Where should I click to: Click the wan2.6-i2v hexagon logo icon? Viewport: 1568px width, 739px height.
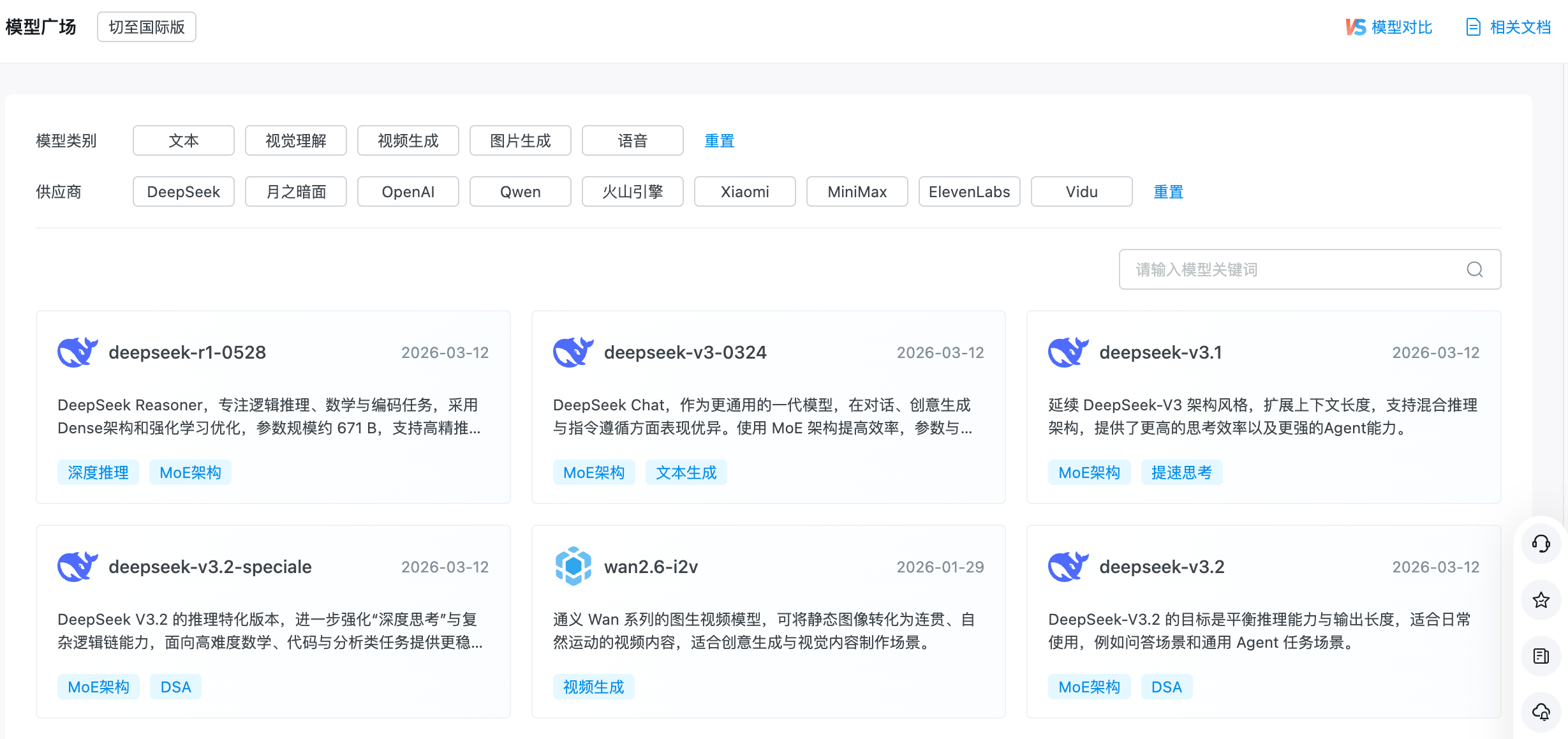(x=573, y=566)
